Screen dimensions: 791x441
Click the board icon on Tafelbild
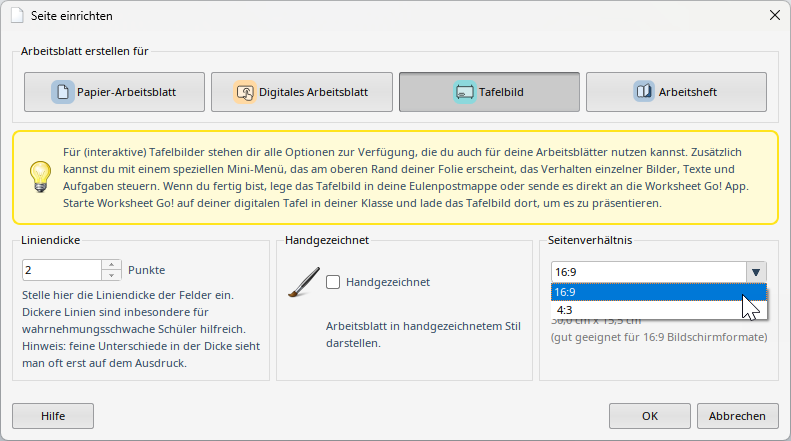(464, 92)
